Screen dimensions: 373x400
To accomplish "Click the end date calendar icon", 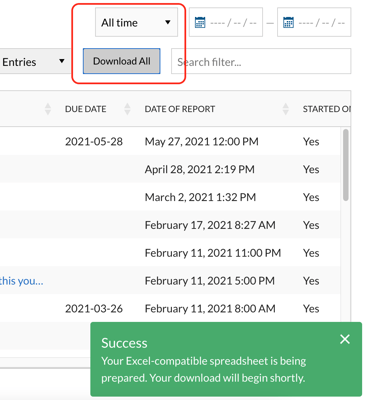I will 288,23.
